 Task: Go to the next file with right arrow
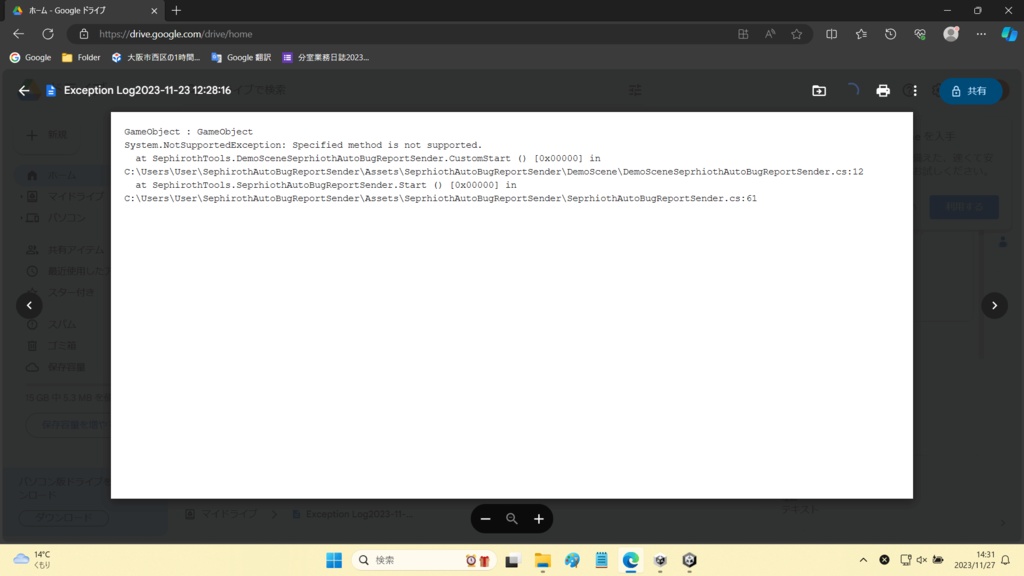pyautogui.click(x=994, y=305)
